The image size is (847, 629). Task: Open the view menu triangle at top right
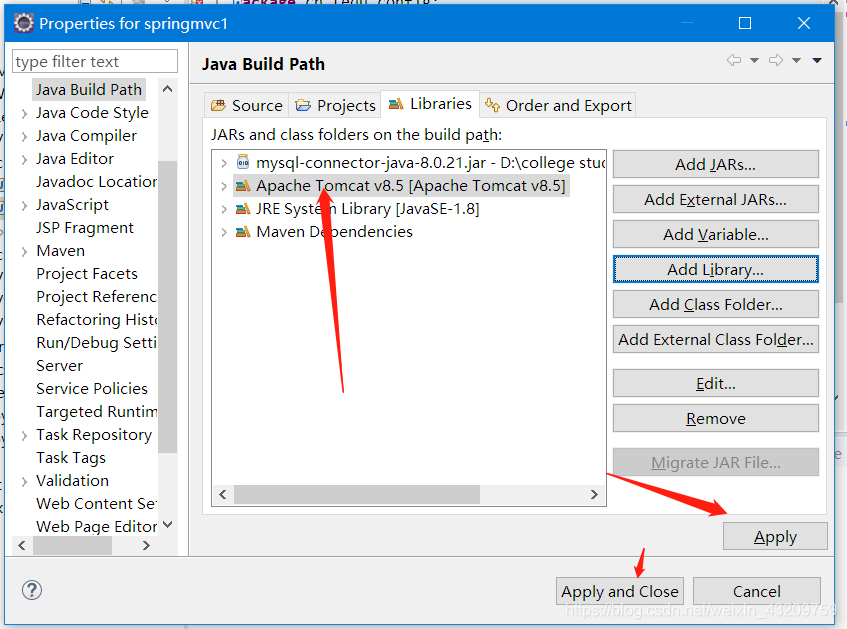(817, 61)
